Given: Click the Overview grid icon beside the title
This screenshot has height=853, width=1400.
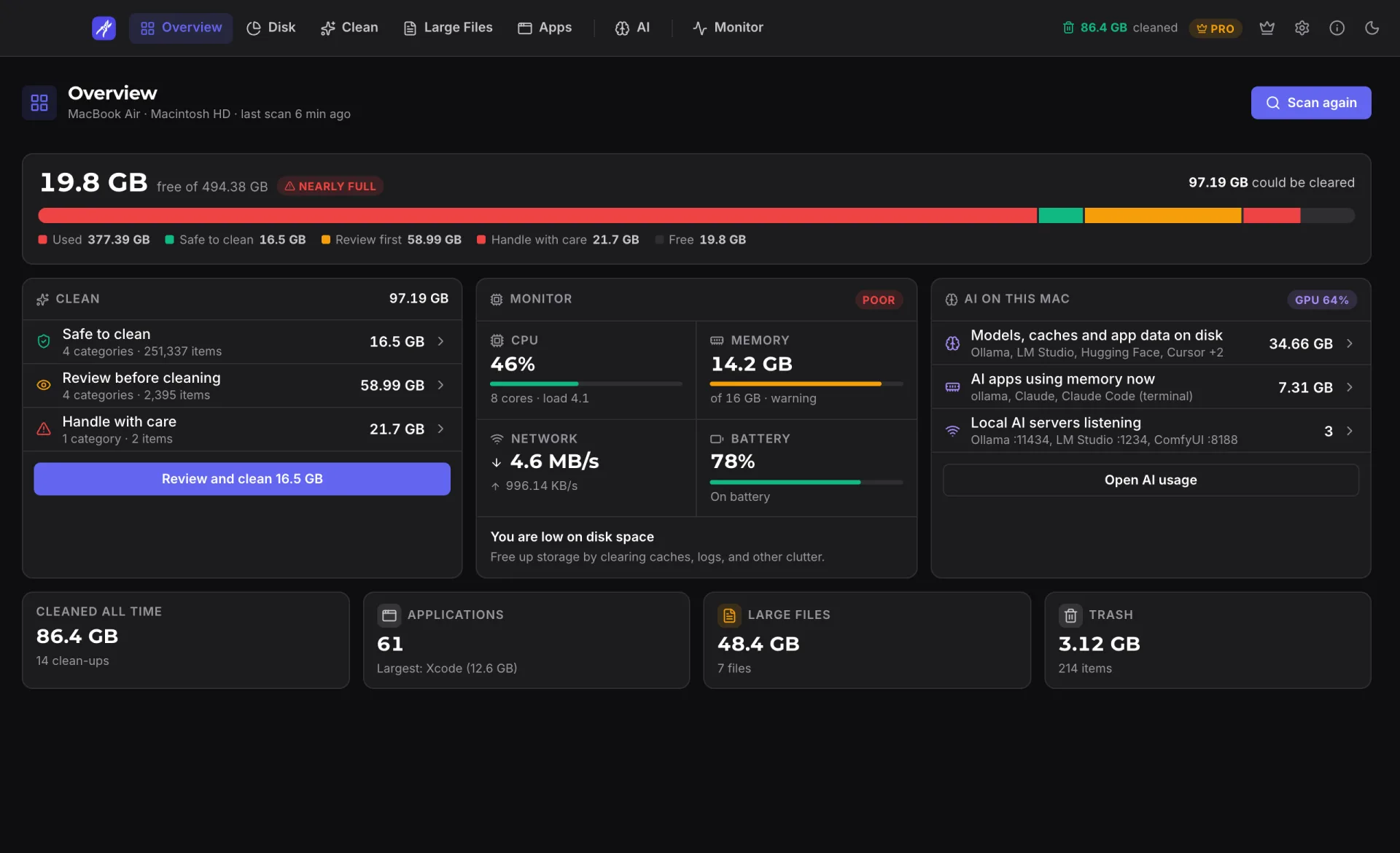Looking at the screenshot, I should pyautogui.click(x=39, y=103).
